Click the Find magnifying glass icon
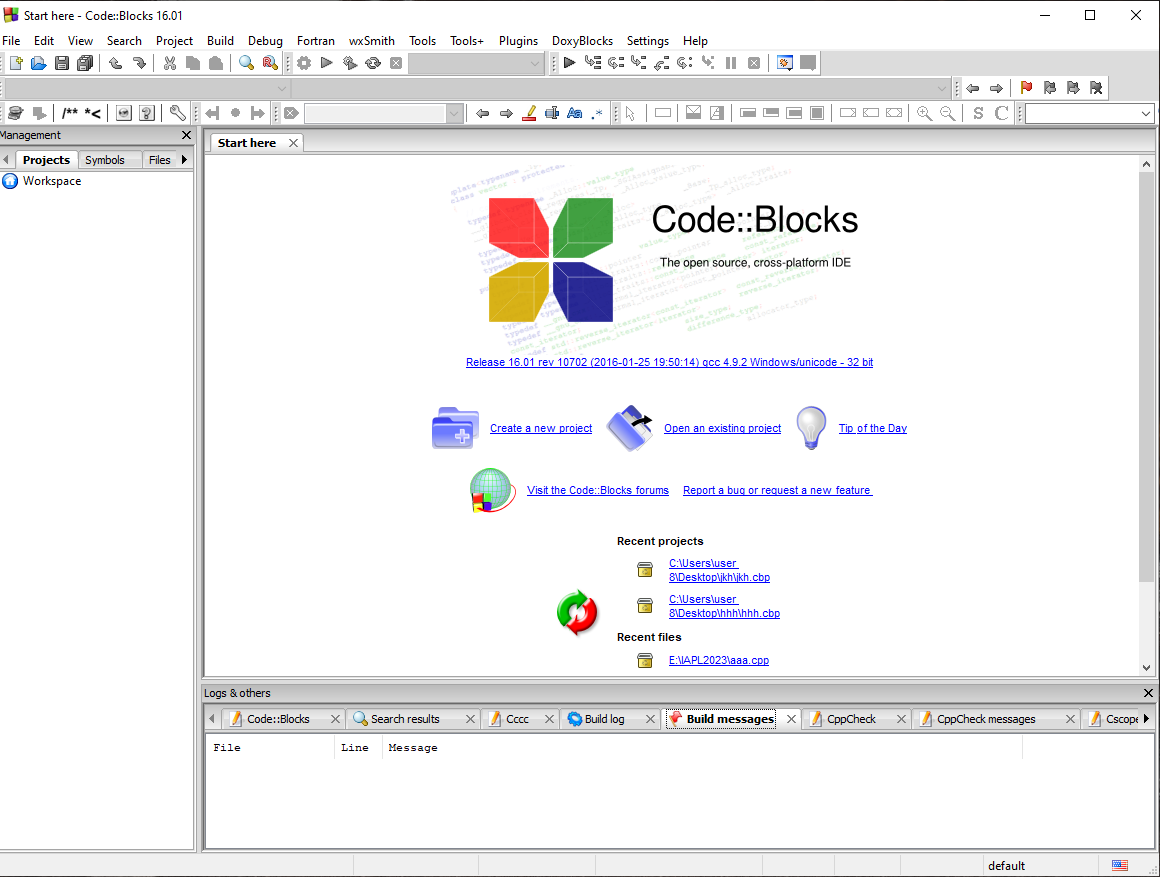1160x877 pixels. click(x=246, y=63)
